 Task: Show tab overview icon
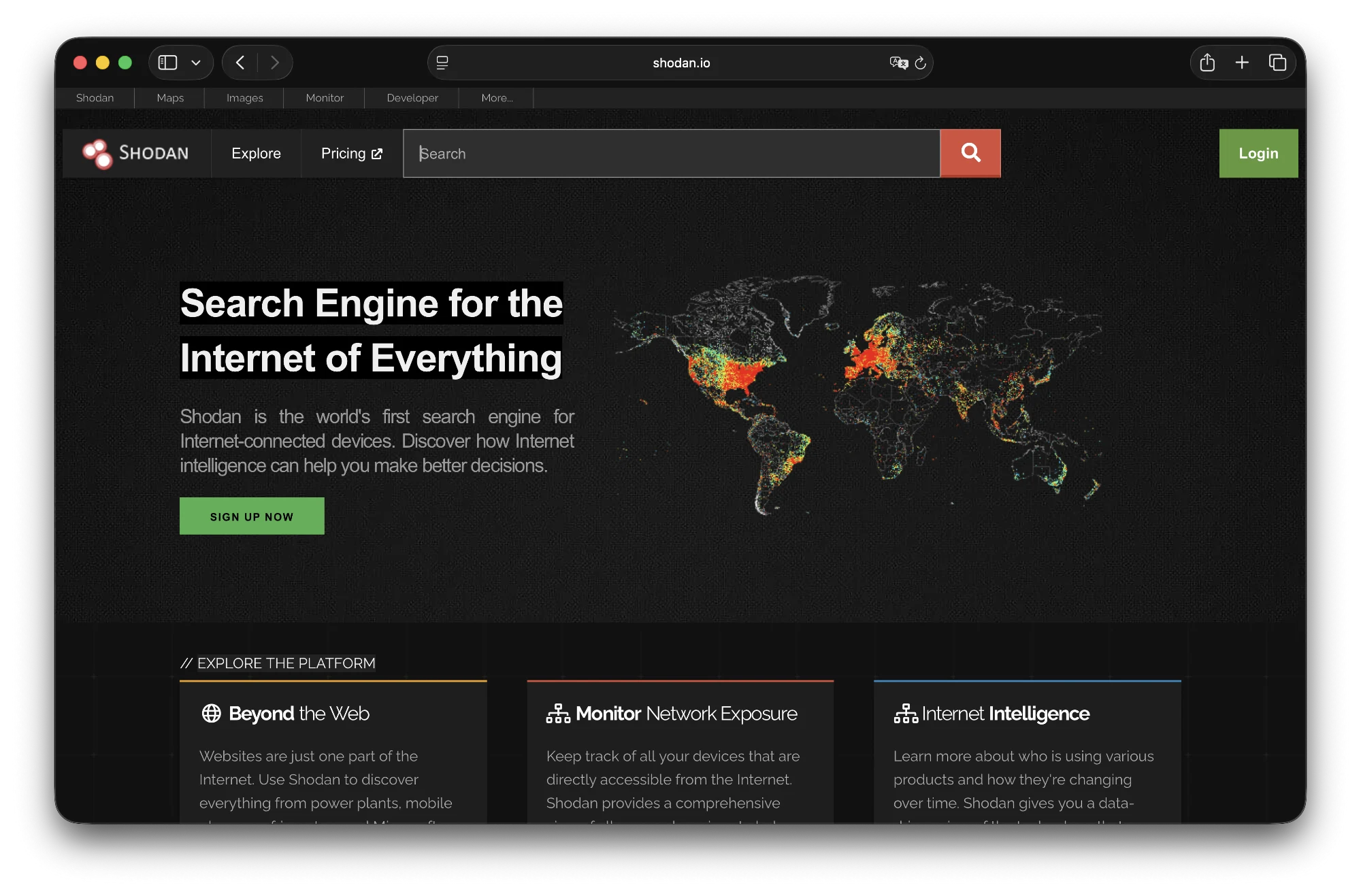pyautogui.click(x=1277, y=63)
